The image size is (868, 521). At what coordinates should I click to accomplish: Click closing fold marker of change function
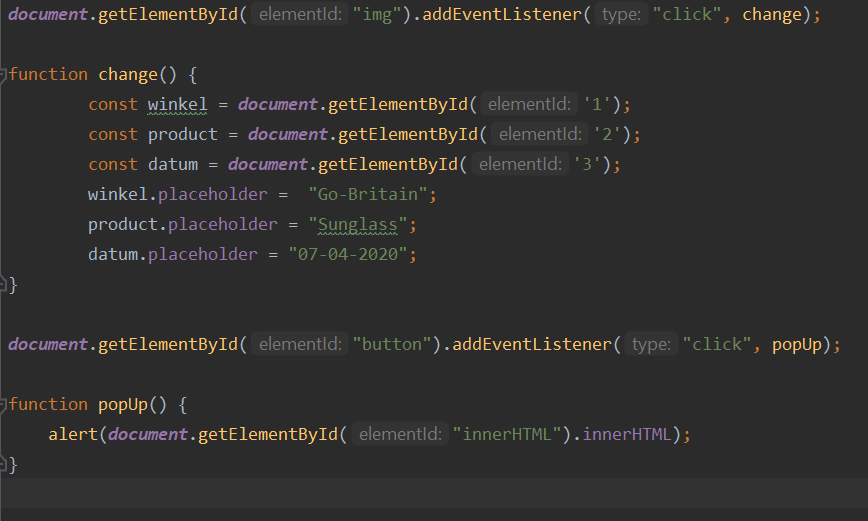coord(4,285)
